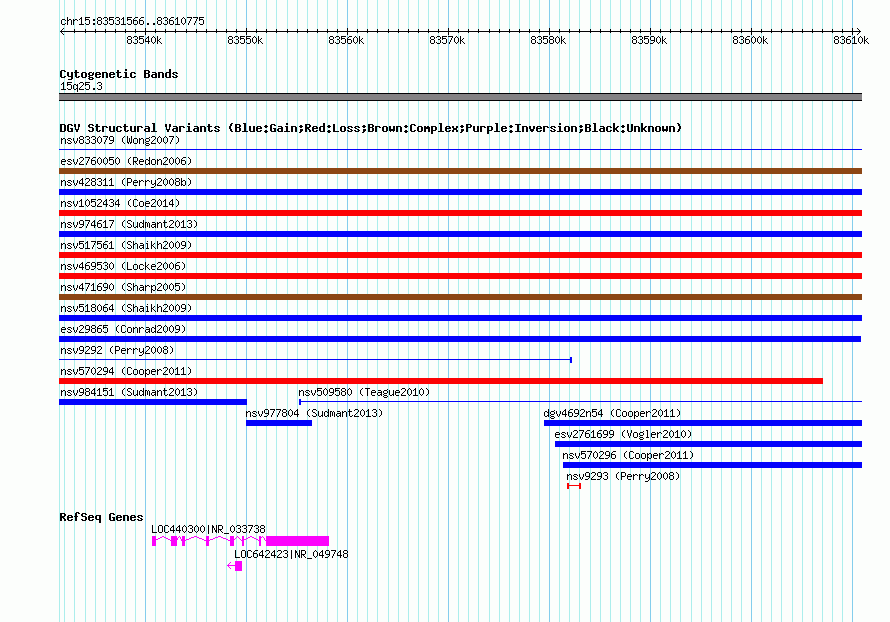Click the 83540k ruler tick label
Screen dimensions: 890x622
pyautogui.click(x=144, y=40)
